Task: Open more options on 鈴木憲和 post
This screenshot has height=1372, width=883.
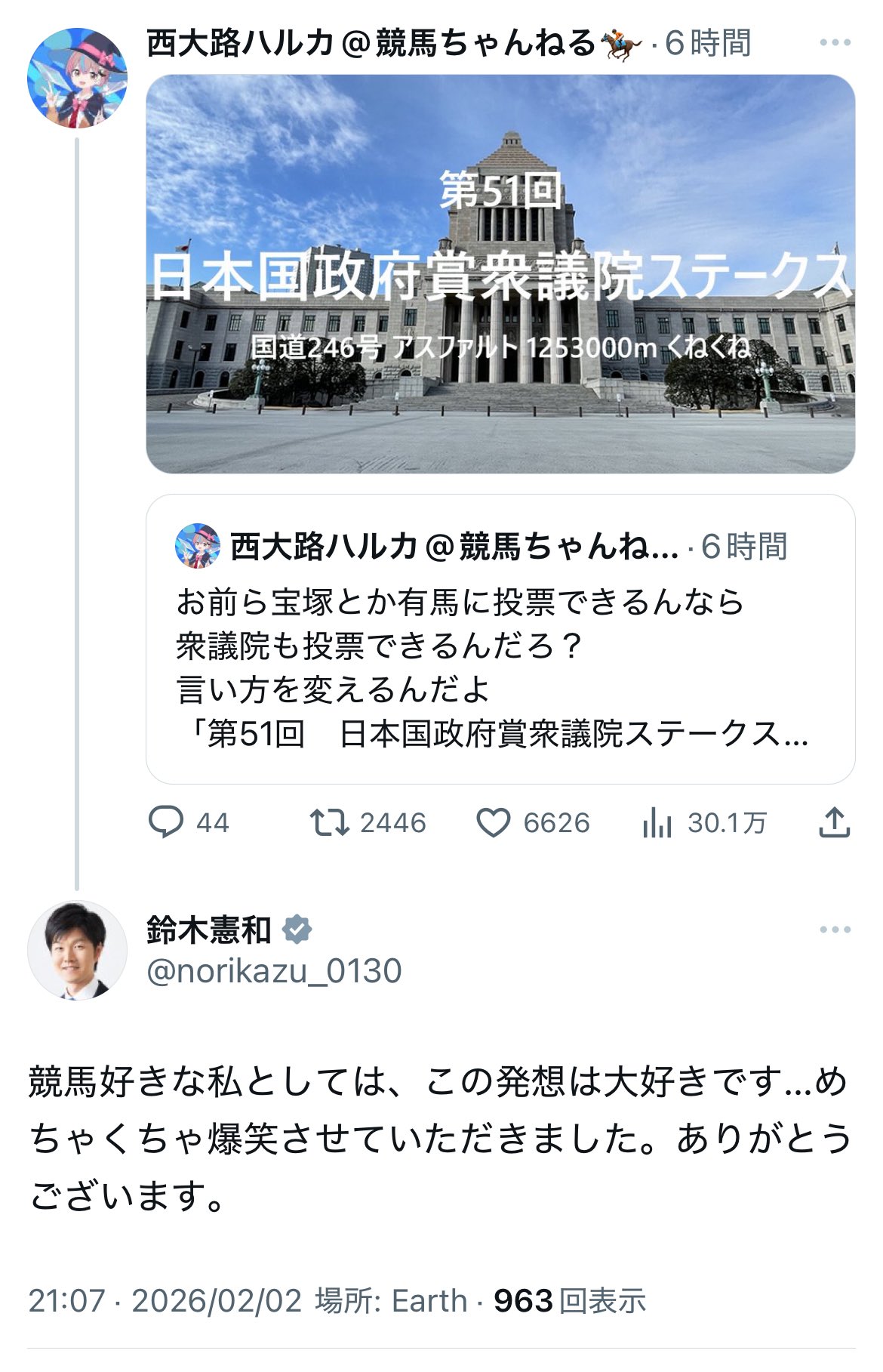Action: [835, 930]
